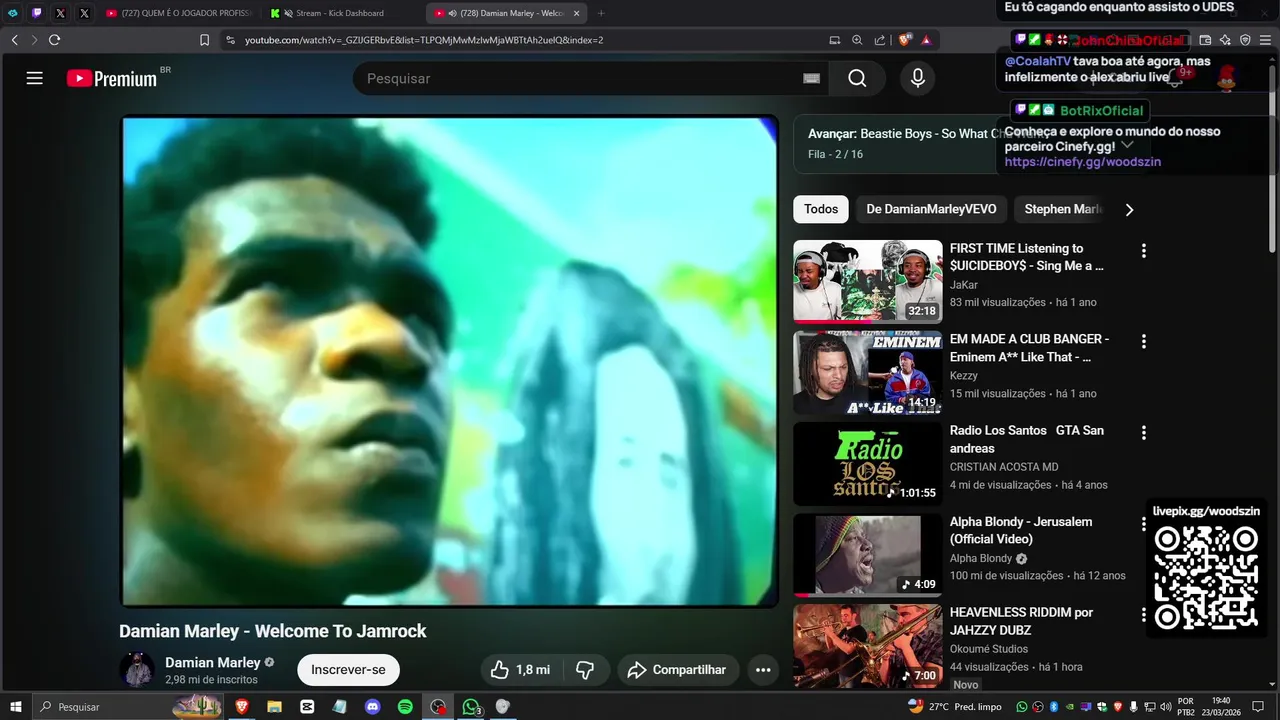Open system volume speaker tray icon
Viewport: 1280px width, 720px height.
pos(1165,707)
